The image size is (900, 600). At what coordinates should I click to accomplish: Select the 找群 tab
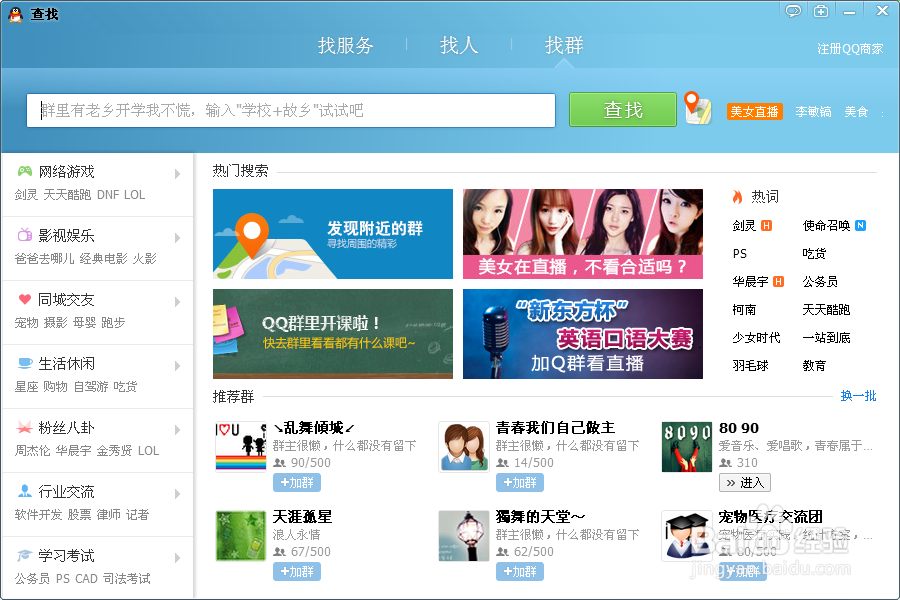click(564, 45)
